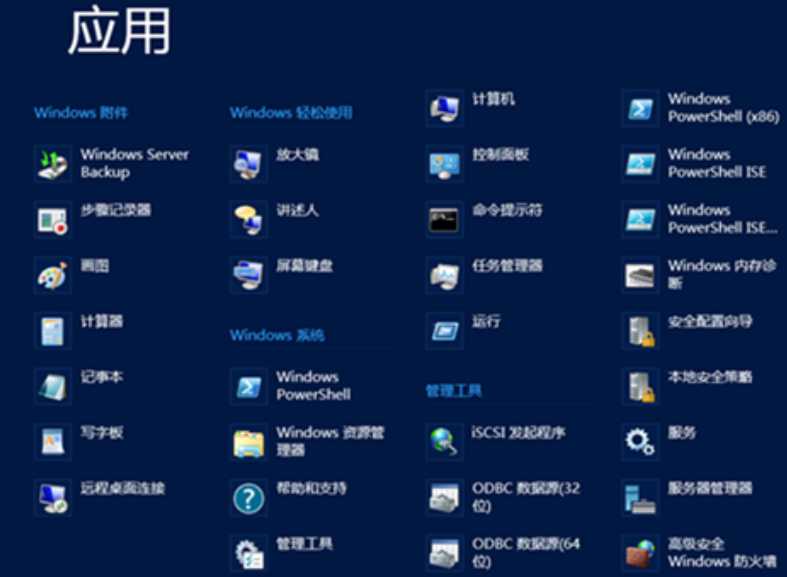The height and width of the screenshot is (577, 787).
Task: Open ODBC 数据源 (32 位)
Action: pos(503,498)
